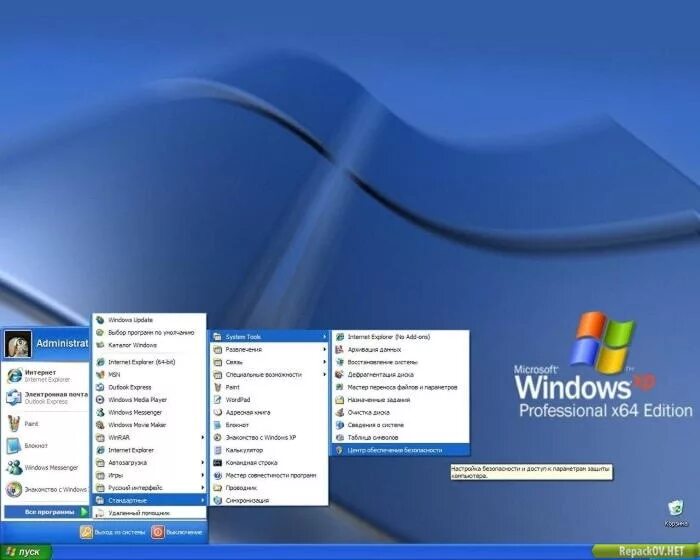Open Таблица символов
The image size is (700, 560).
[x=400, y=437]
